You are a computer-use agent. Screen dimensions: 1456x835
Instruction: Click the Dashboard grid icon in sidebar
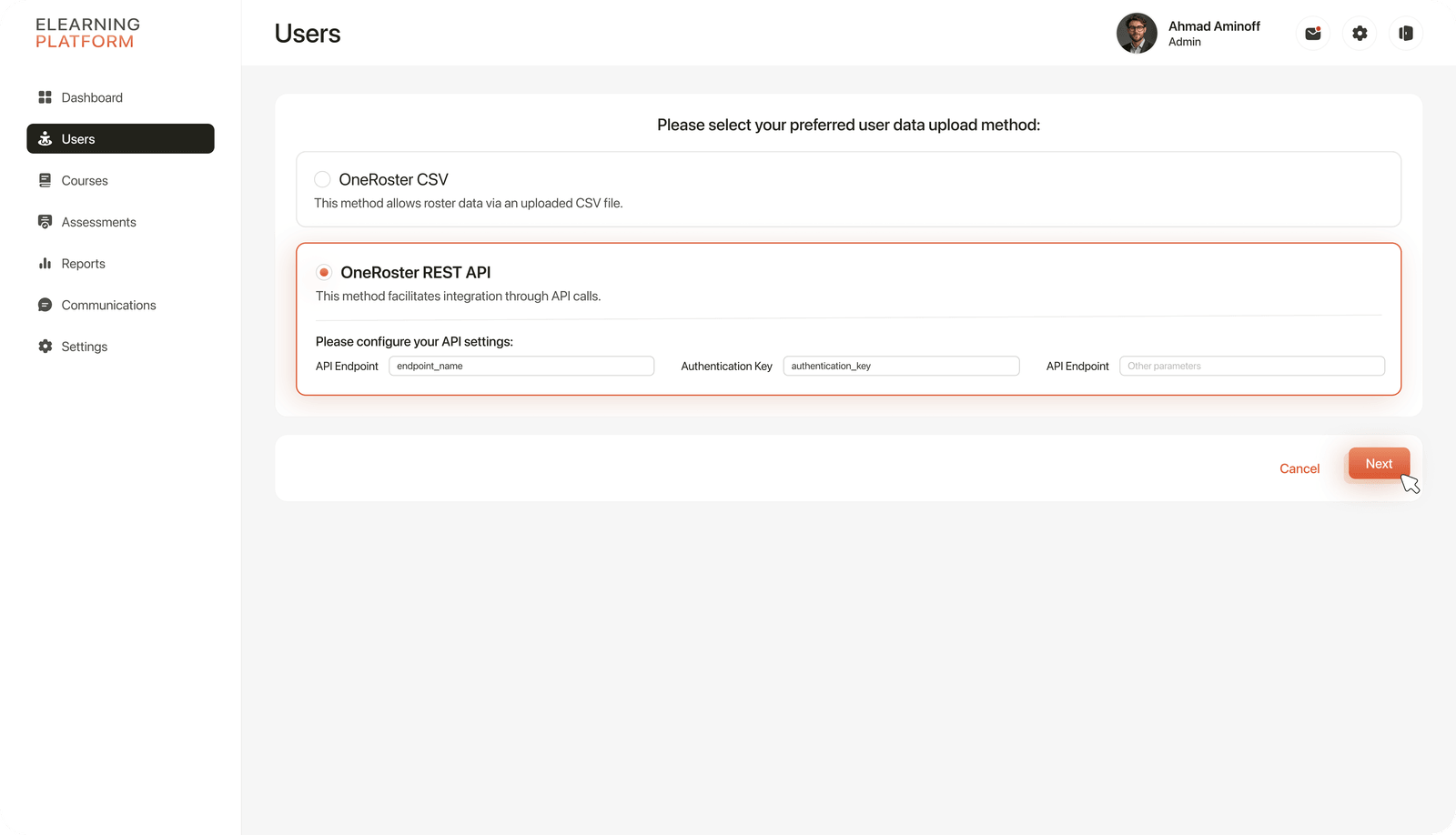(45, 97)
